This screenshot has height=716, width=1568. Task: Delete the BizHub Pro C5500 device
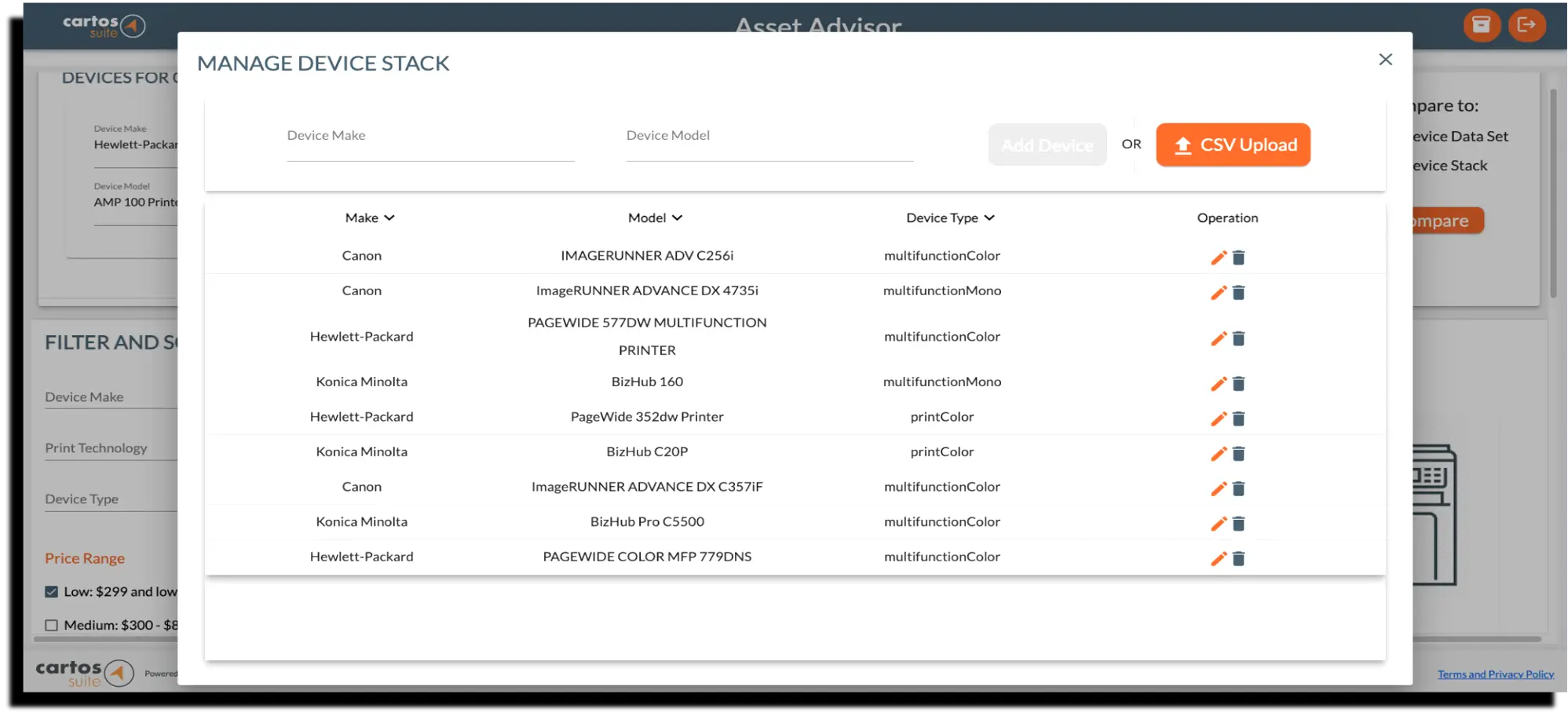(x=1238, y=524)
